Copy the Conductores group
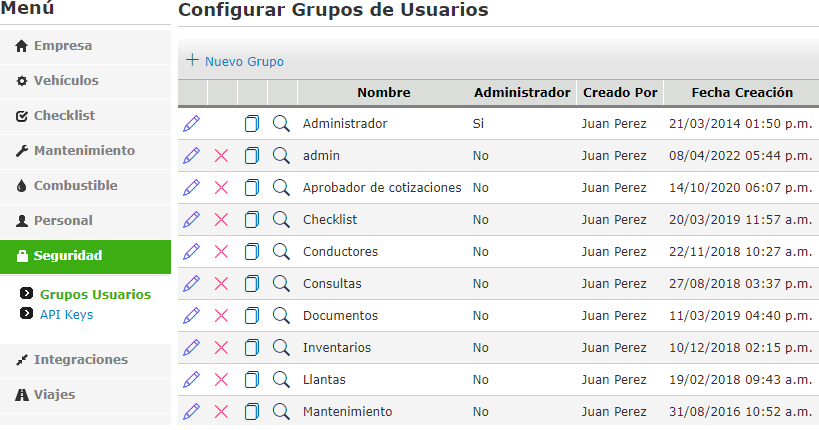The height and width of the screenshot is (430, 819). (x=252, y=252)
